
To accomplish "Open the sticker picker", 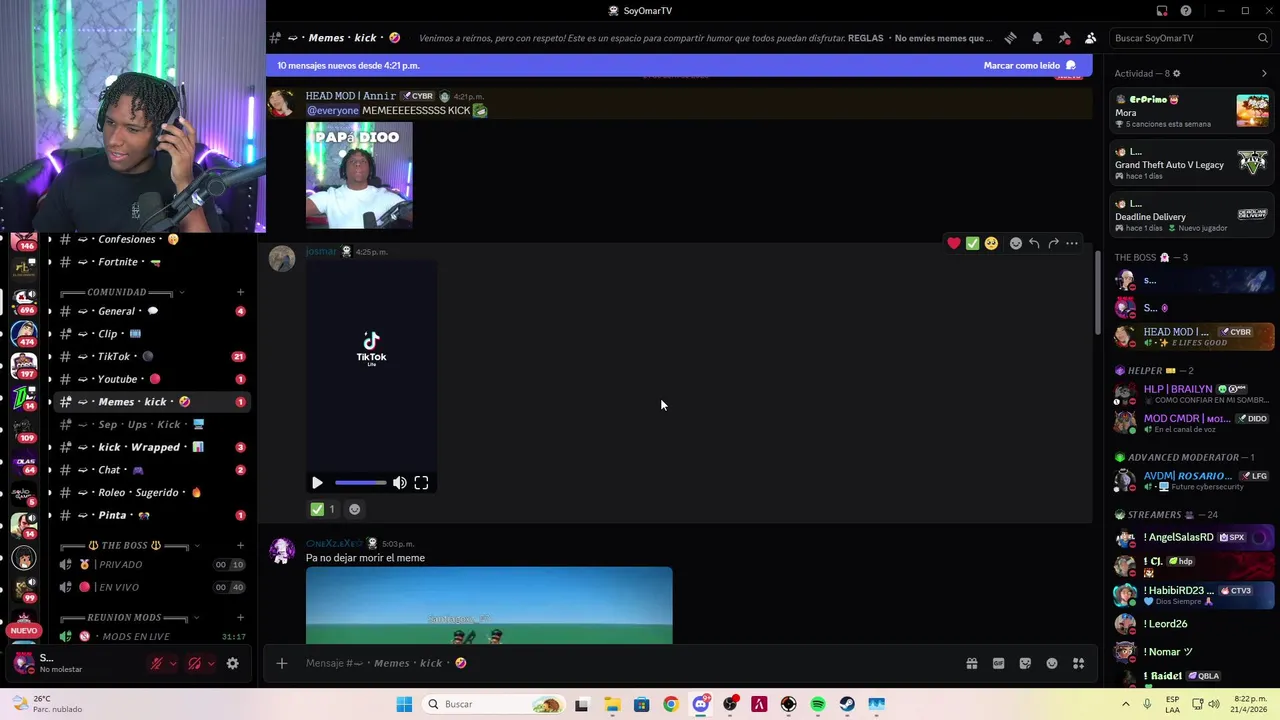I will coord(1025,663).
